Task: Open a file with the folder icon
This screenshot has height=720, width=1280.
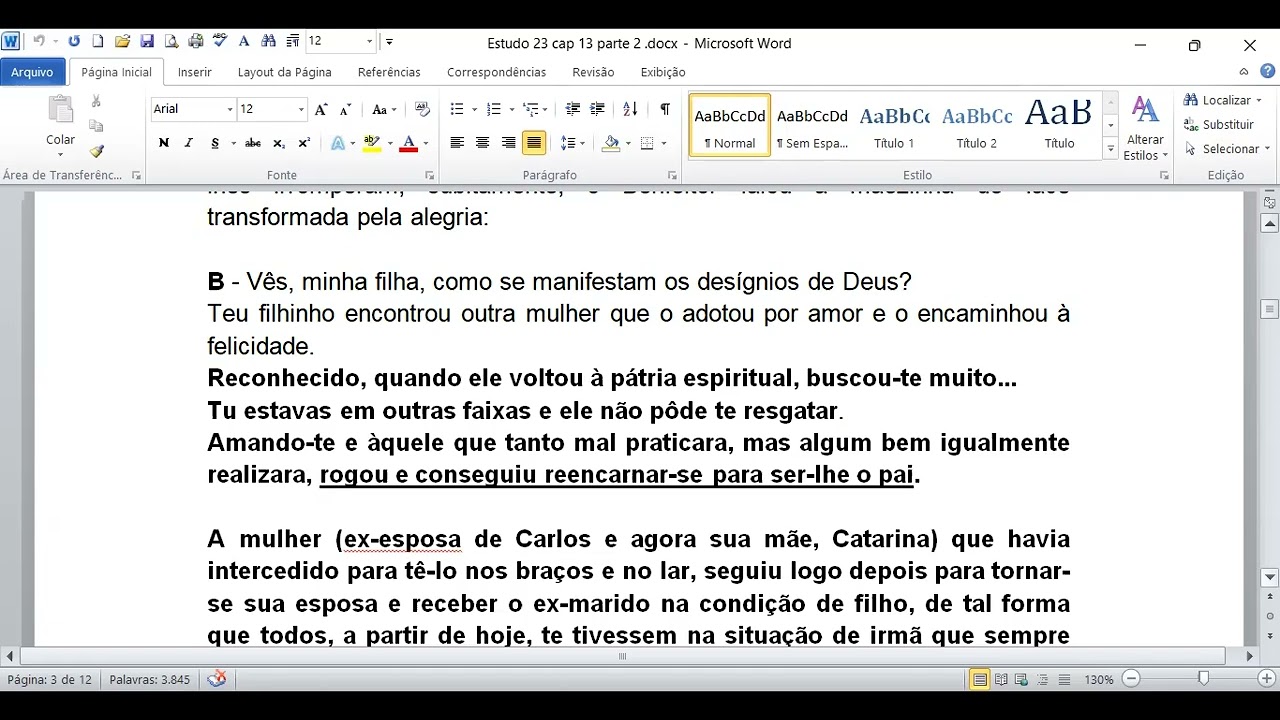Action: (x=122, y=42)
